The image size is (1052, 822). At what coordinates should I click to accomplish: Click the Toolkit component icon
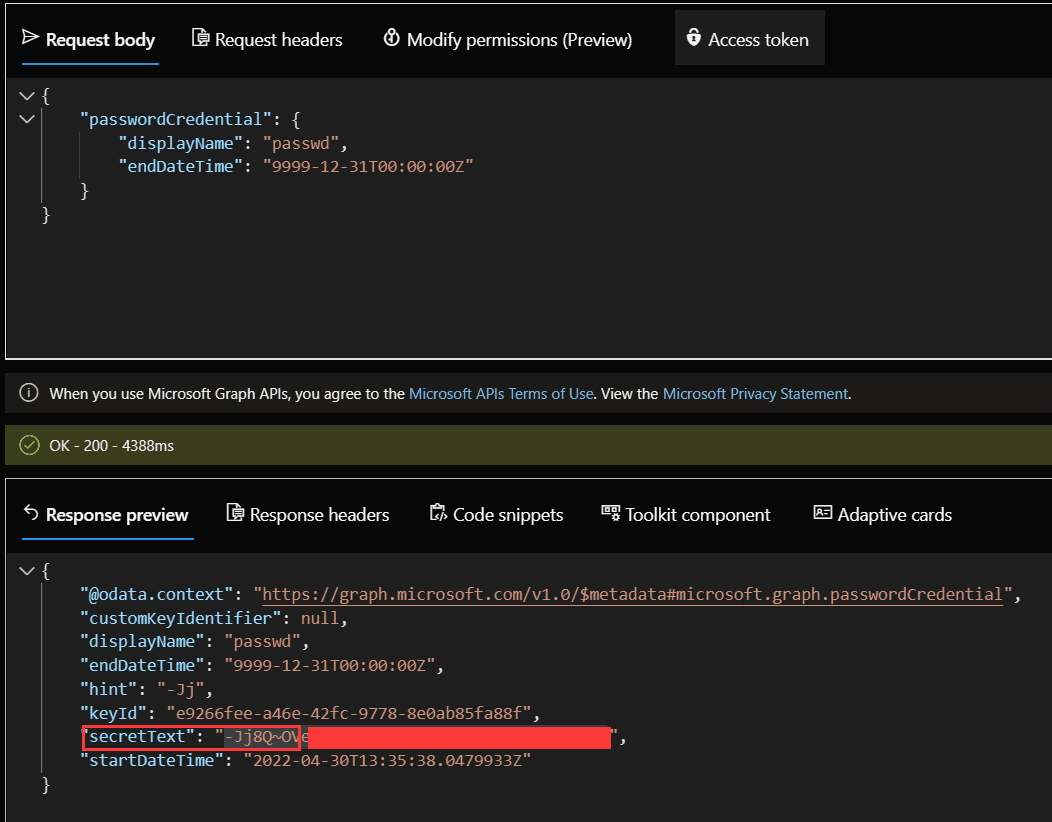pos(610,514)
